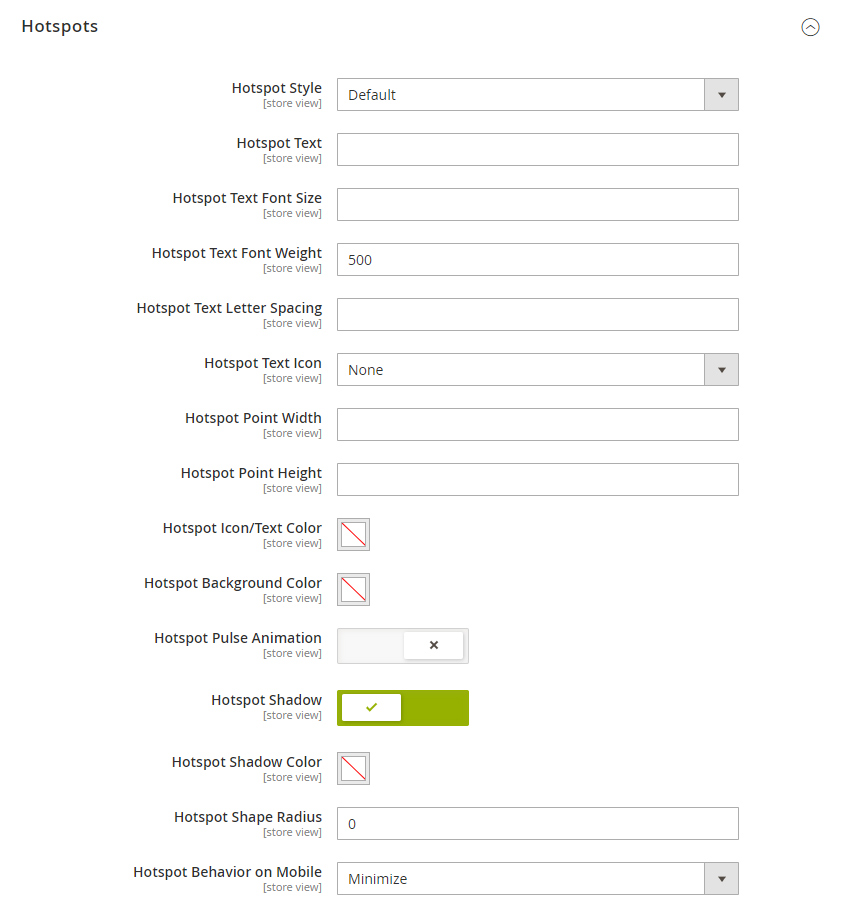The image size is (850, 916).
Task: Enable the Hotspot Pulse Animation toggle
Action: 403,646
